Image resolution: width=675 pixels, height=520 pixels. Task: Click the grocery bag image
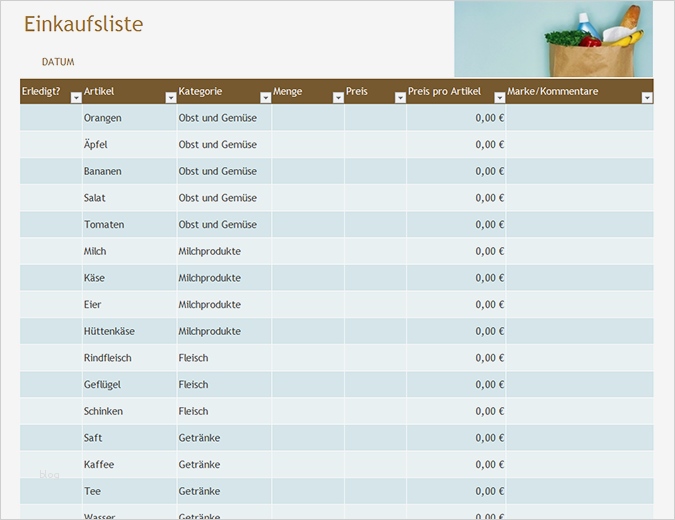554,39
